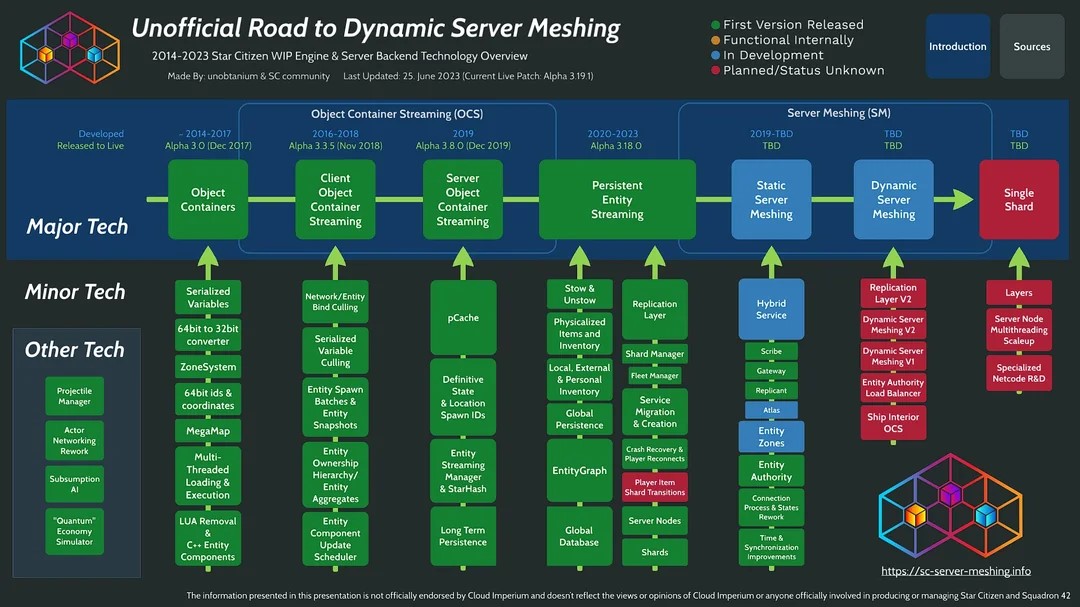Screen dimensions: 1080x607
Task: Open the pCache item
Action: coord(463,318)
